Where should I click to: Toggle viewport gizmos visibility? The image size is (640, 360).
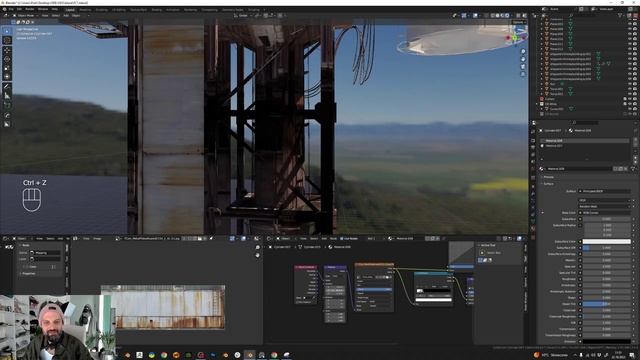464,16
